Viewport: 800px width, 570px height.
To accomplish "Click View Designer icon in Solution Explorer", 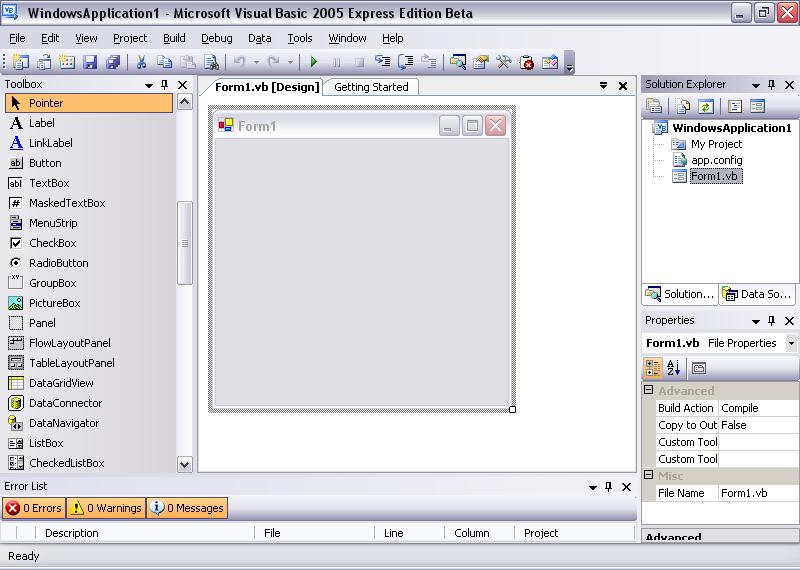I will tap(758, 106).
